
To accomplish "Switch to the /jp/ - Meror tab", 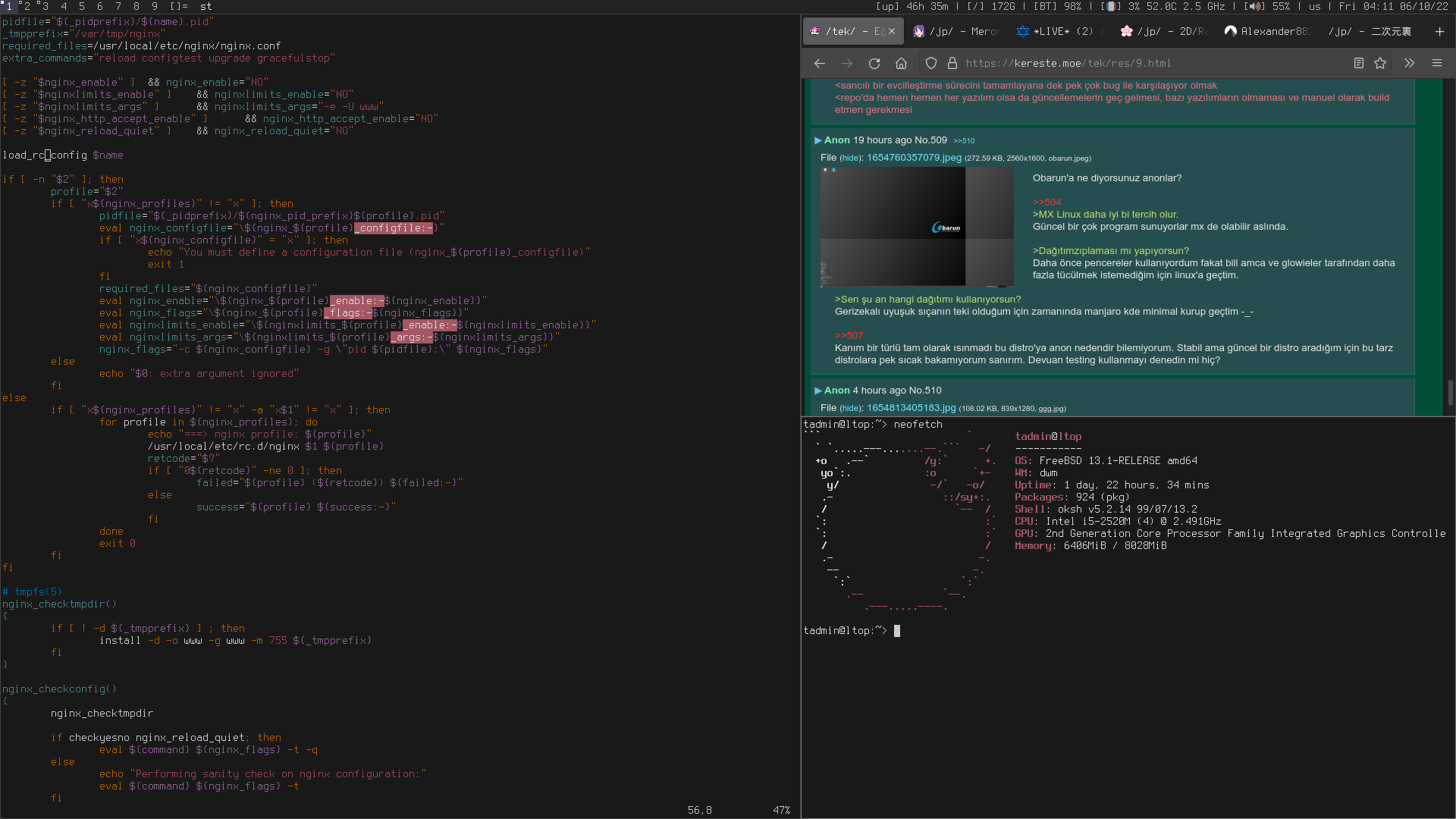I will 955,31.
